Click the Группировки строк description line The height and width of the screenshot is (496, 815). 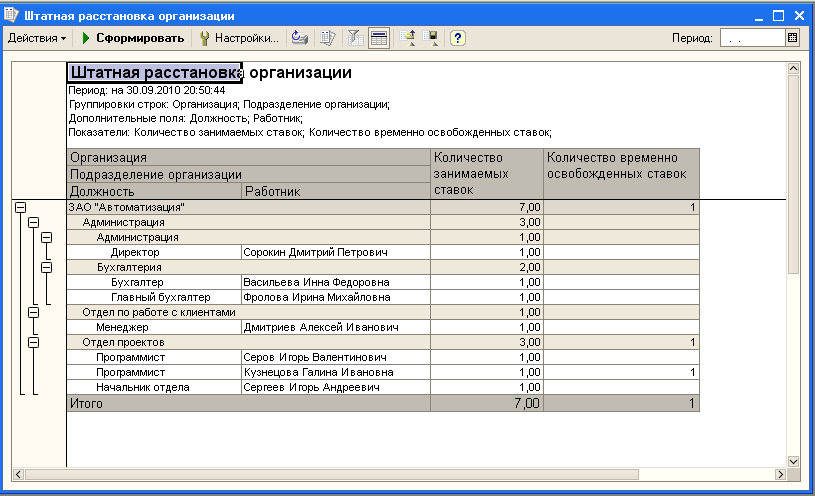click(x=229, y=105)
